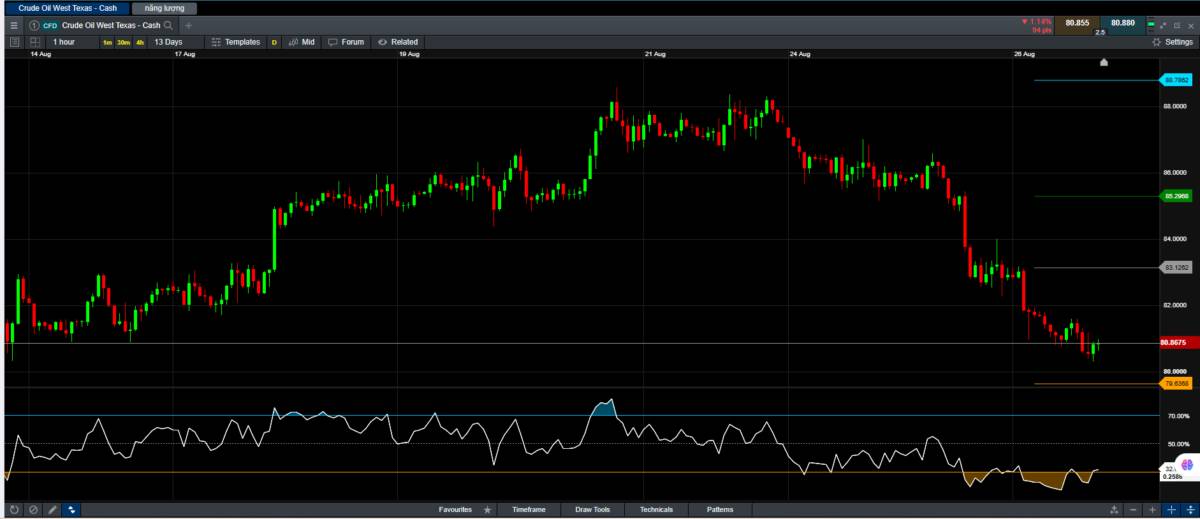Click the 80.855 sell price button

(x=1077, y=23)
